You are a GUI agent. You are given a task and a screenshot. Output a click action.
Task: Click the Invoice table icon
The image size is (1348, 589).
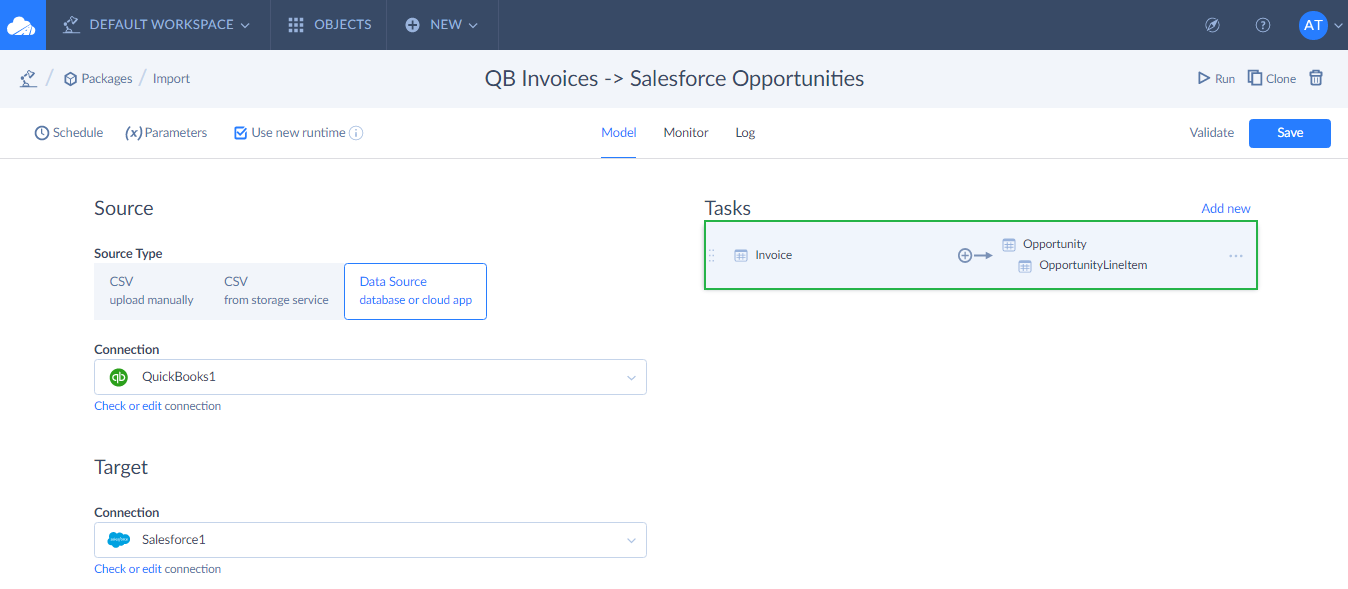pos(741,255)
